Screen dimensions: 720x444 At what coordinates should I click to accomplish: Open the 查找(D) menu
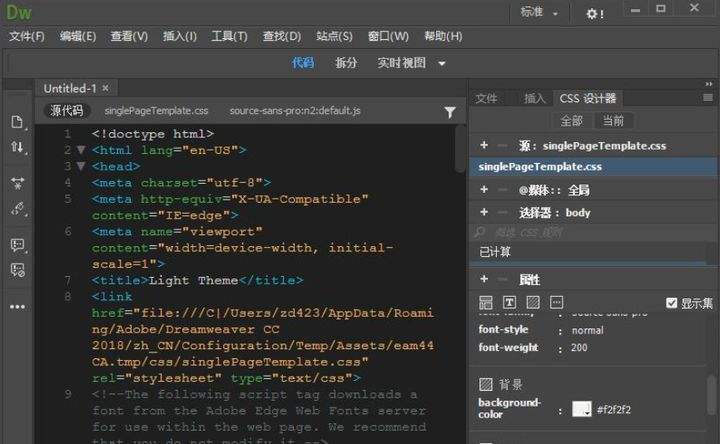coord(281,36)
